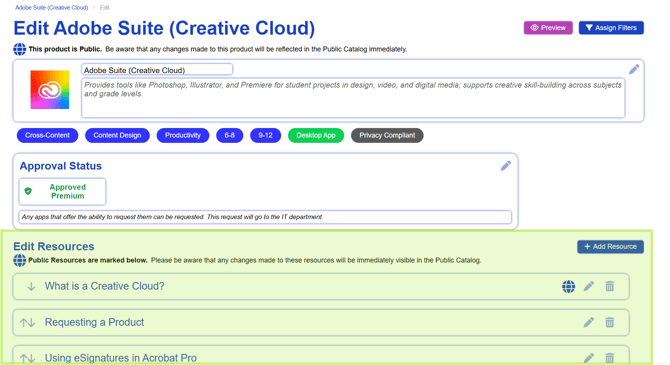
Task: Click the approval note text field
Action: [265, 217]
